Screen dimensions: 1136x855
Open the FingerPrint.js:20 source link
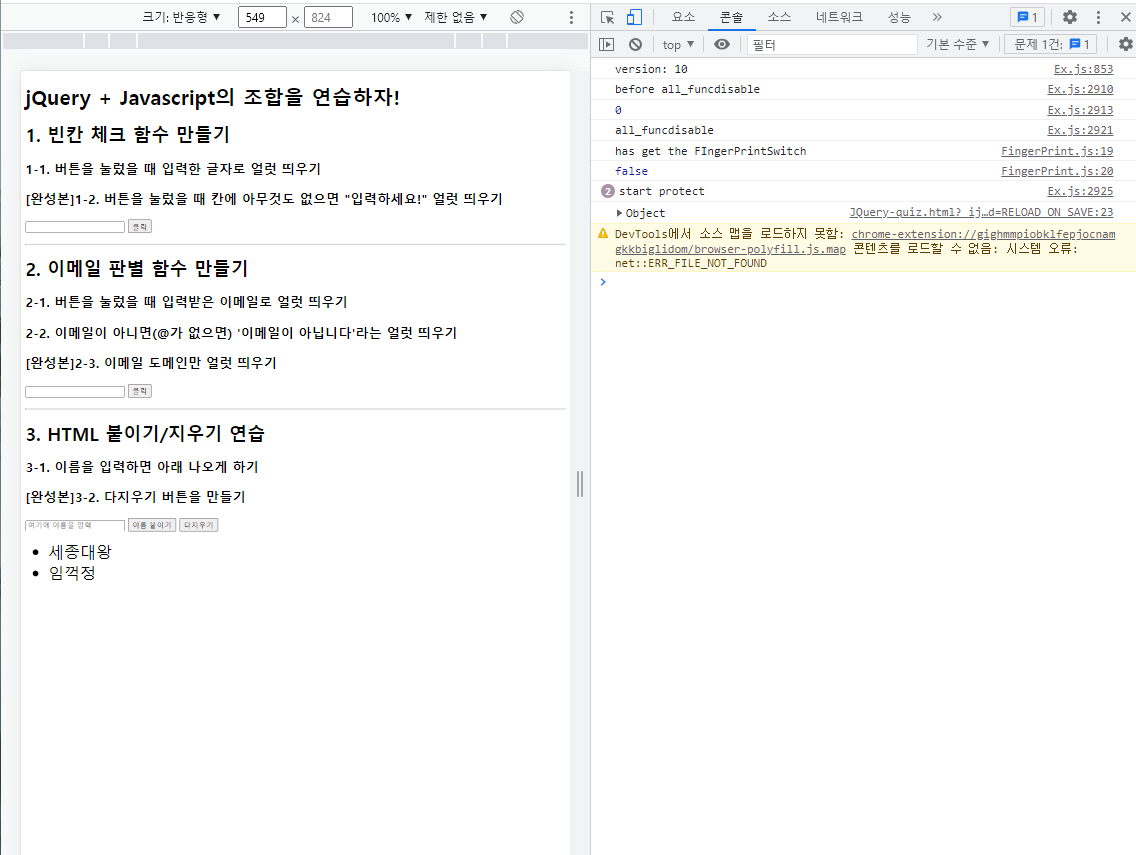[x=1057, y=171]
